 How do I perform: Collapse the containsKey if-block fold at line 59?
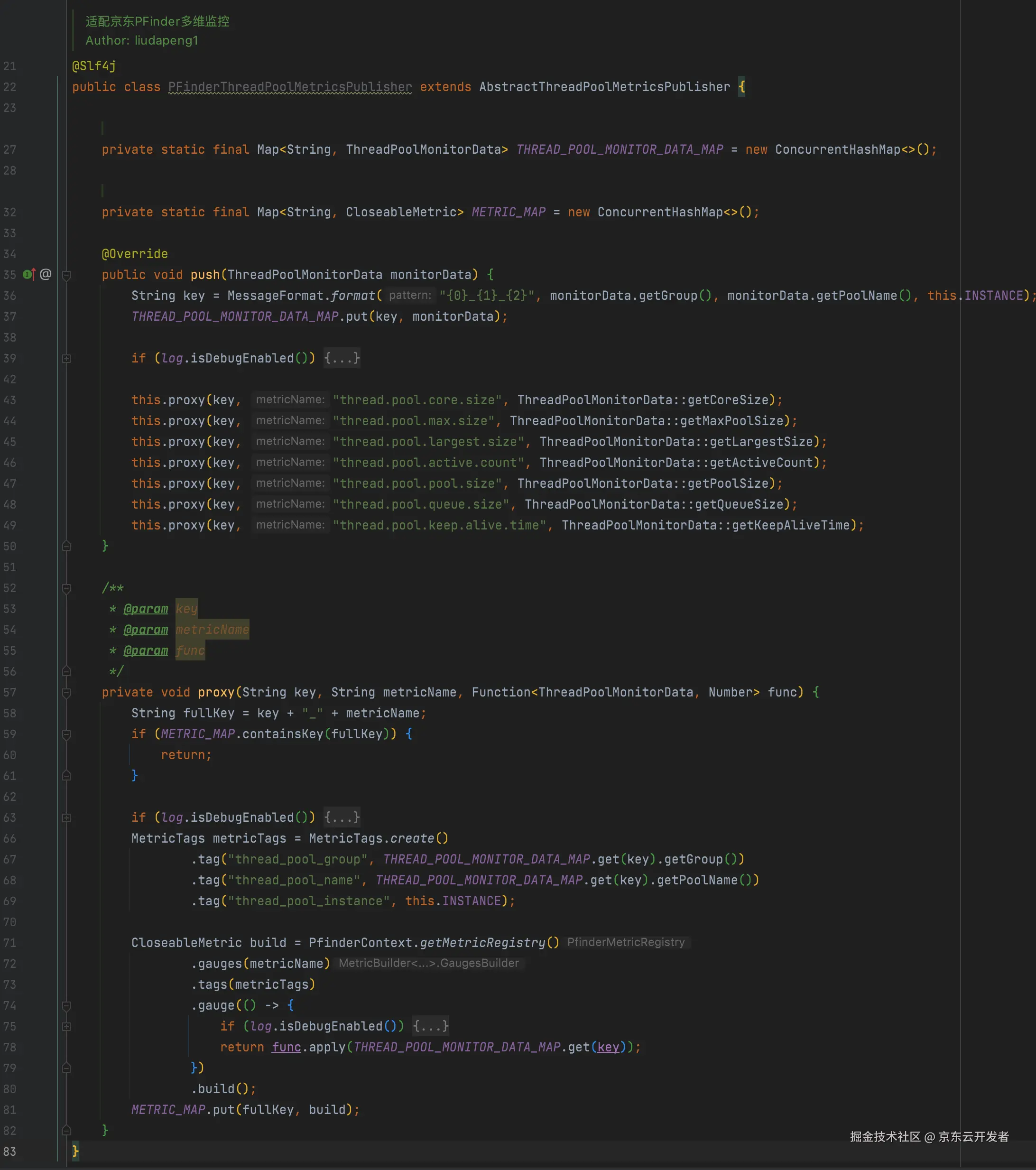[x=66, y=734]
